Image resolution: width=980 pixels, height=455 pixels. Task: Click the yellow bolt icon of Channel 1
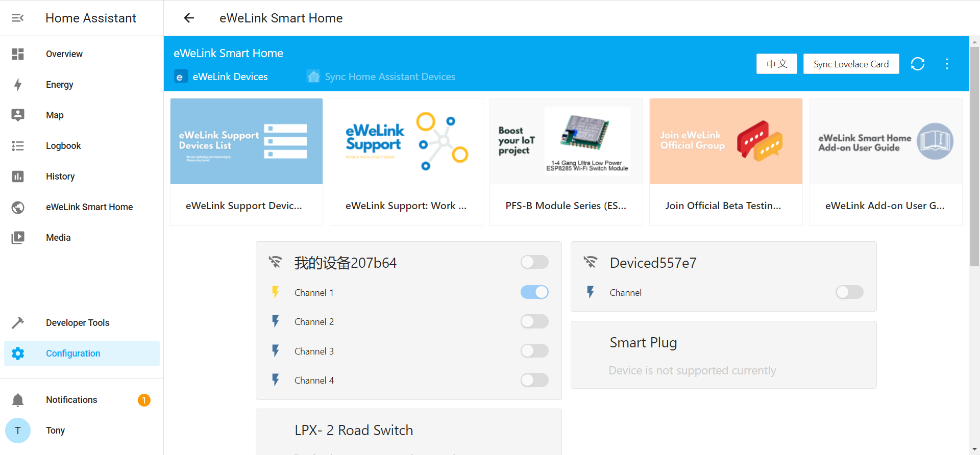[x=275, y=292]
